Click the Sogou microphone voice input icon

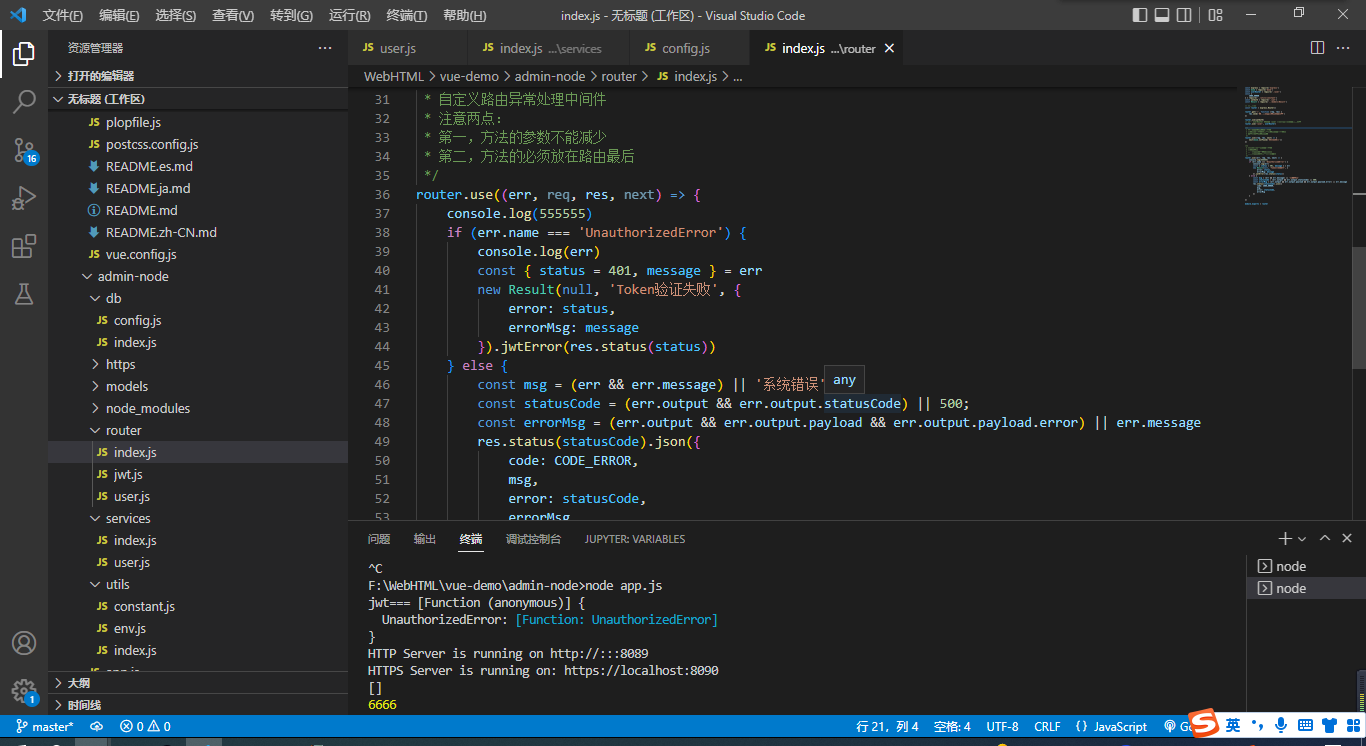click(x=1281, y=725)
